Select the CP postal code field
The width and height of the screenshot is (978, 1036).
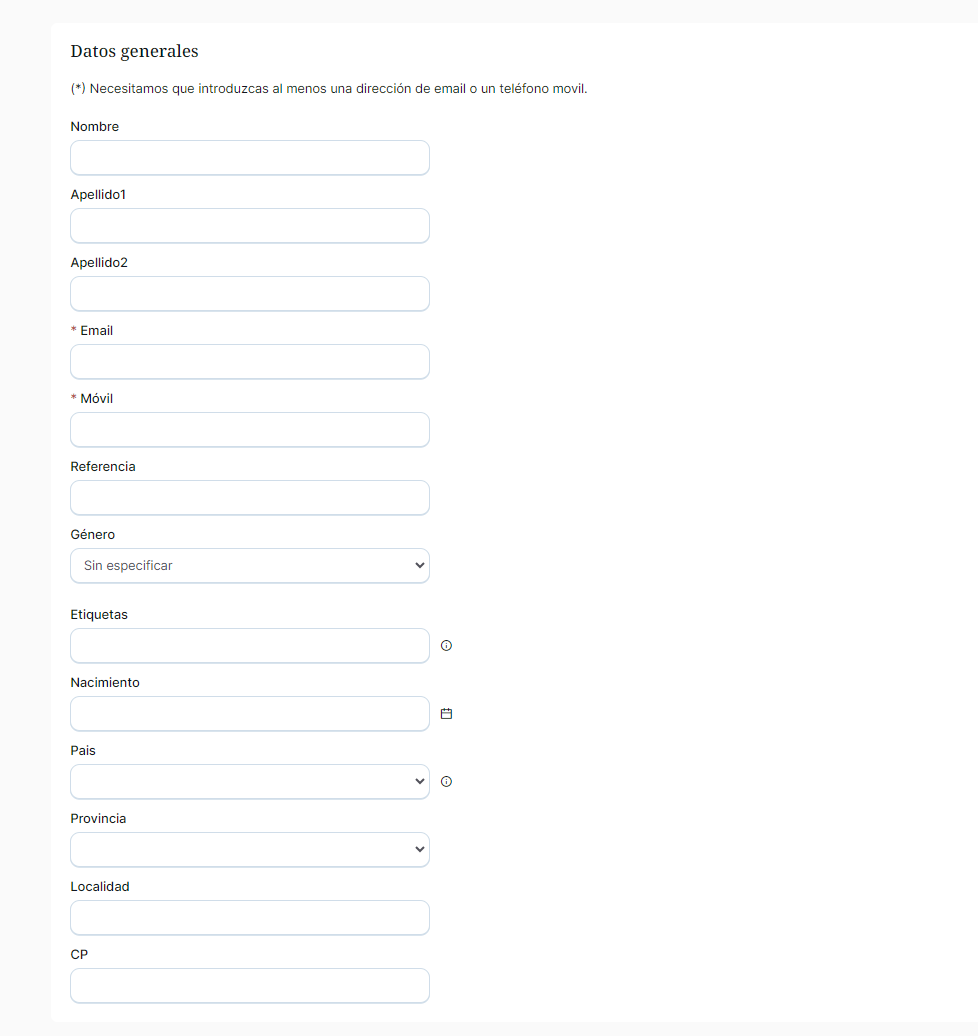pos(249,986)
